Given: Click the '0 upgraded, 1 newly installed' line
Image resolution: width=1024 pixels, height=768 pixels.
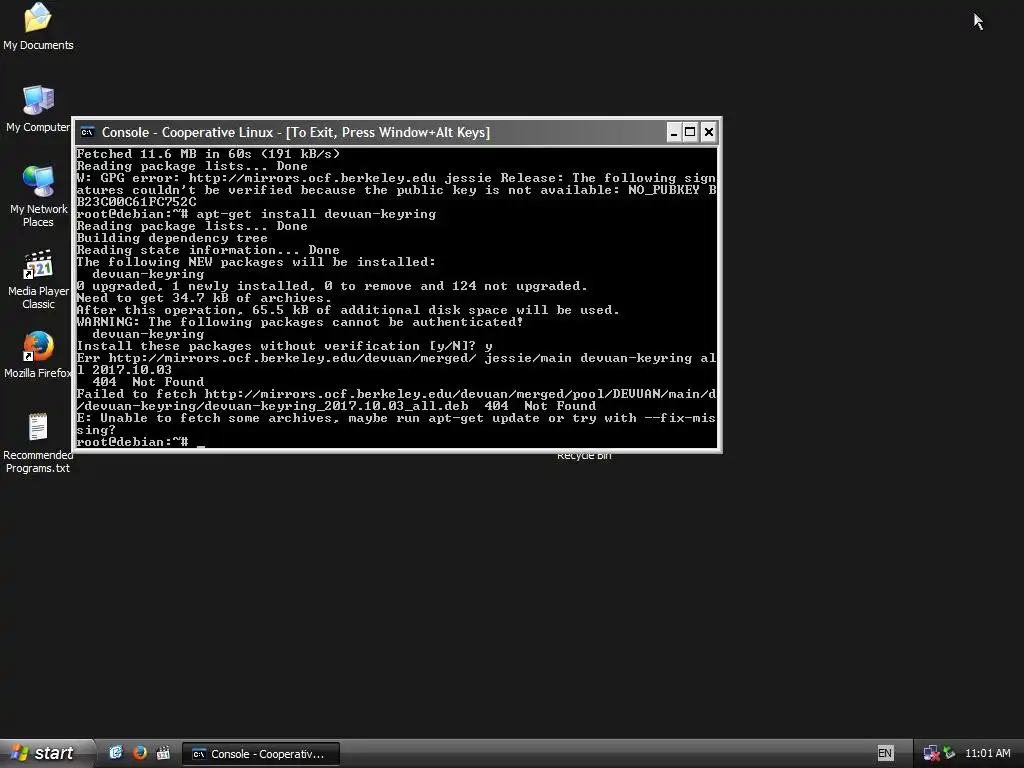Looking at the screenshot, I should [332, 286].
